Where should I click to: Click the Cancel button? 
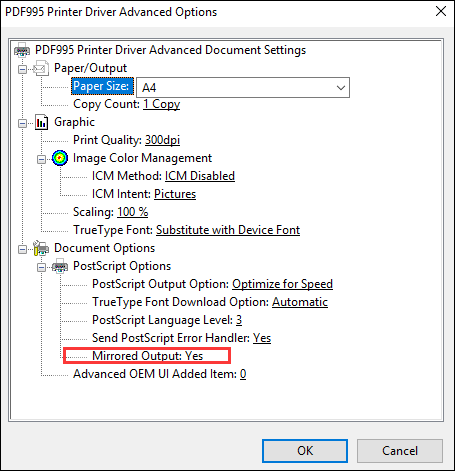coord(400,451)
